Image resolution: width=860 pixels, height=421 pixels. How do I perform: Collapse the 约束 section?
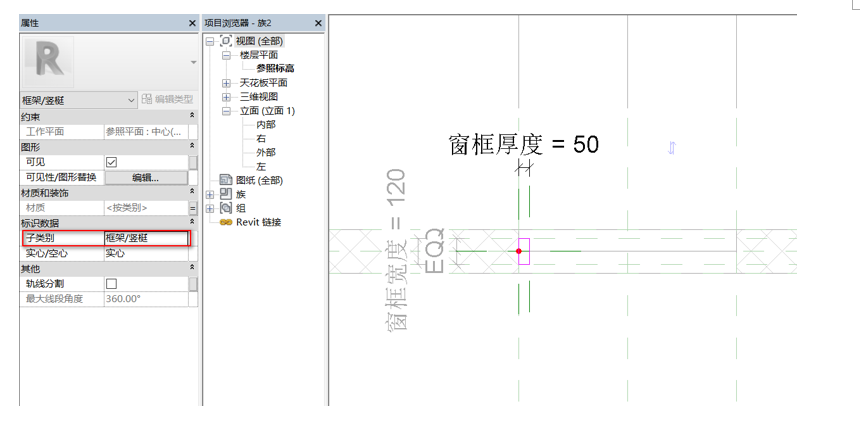tap(192, 116)
